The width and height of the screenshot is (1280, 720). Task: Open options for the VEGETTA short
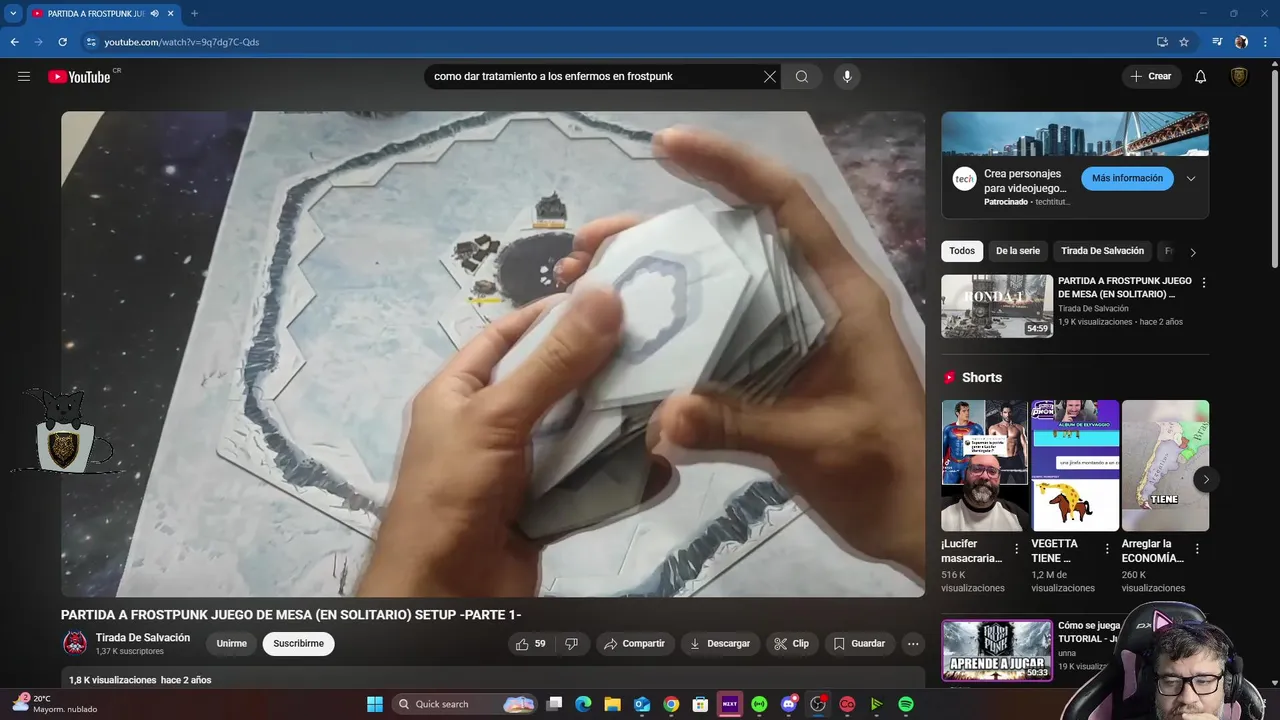(1107, 549)
